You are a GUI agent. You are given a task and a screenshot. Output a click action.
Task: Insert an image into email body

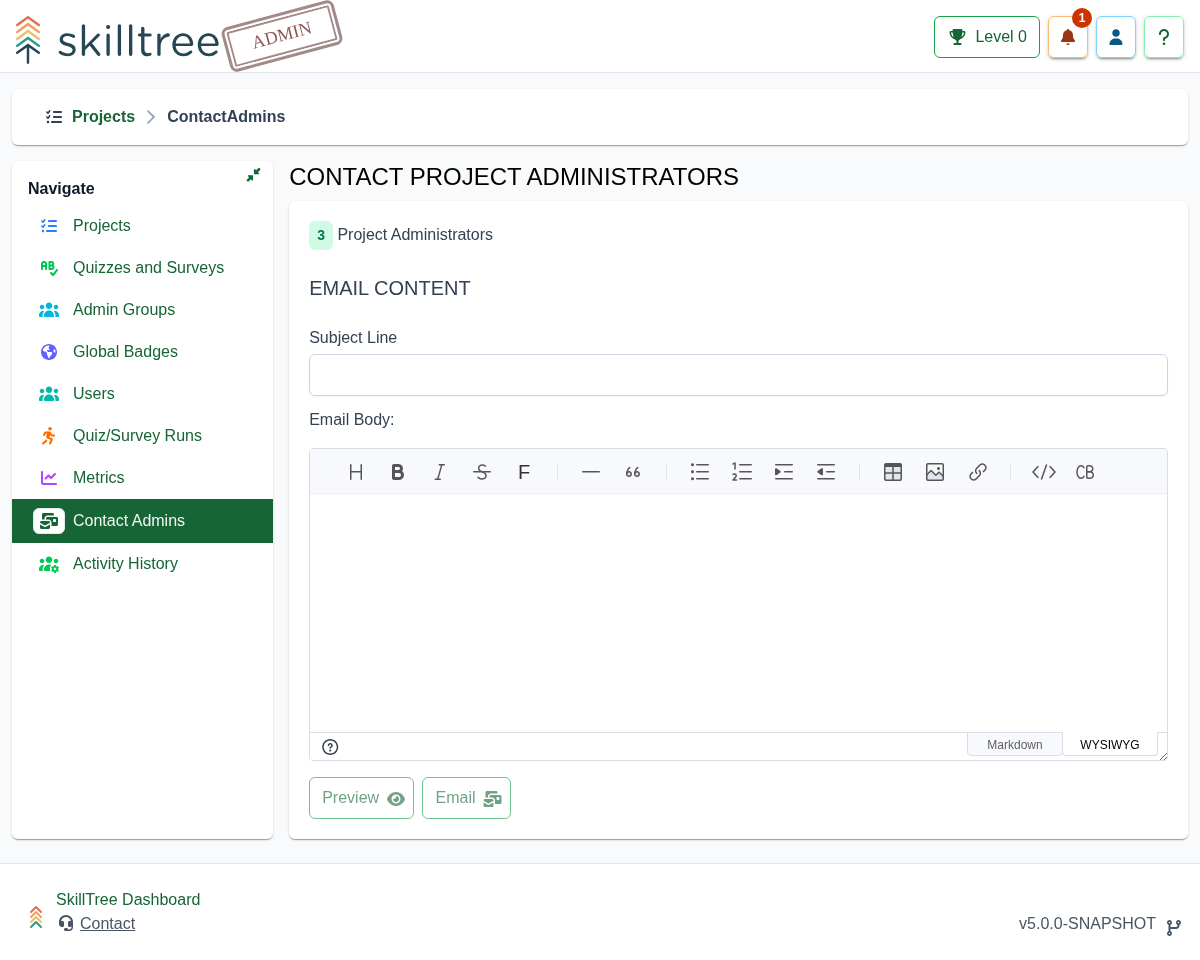point(935,472)
